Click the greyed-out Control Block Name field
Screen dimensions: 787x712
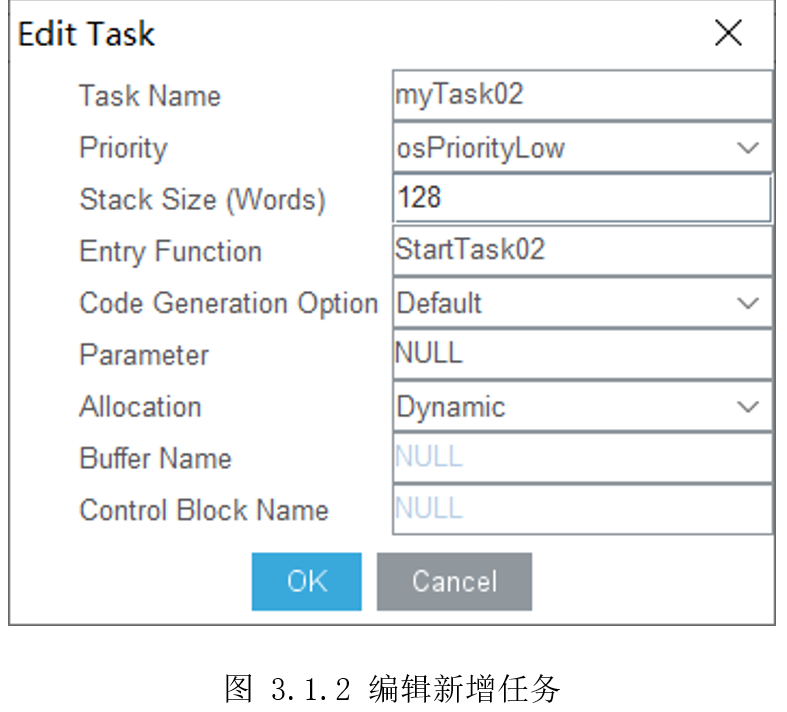pos(582,509)
